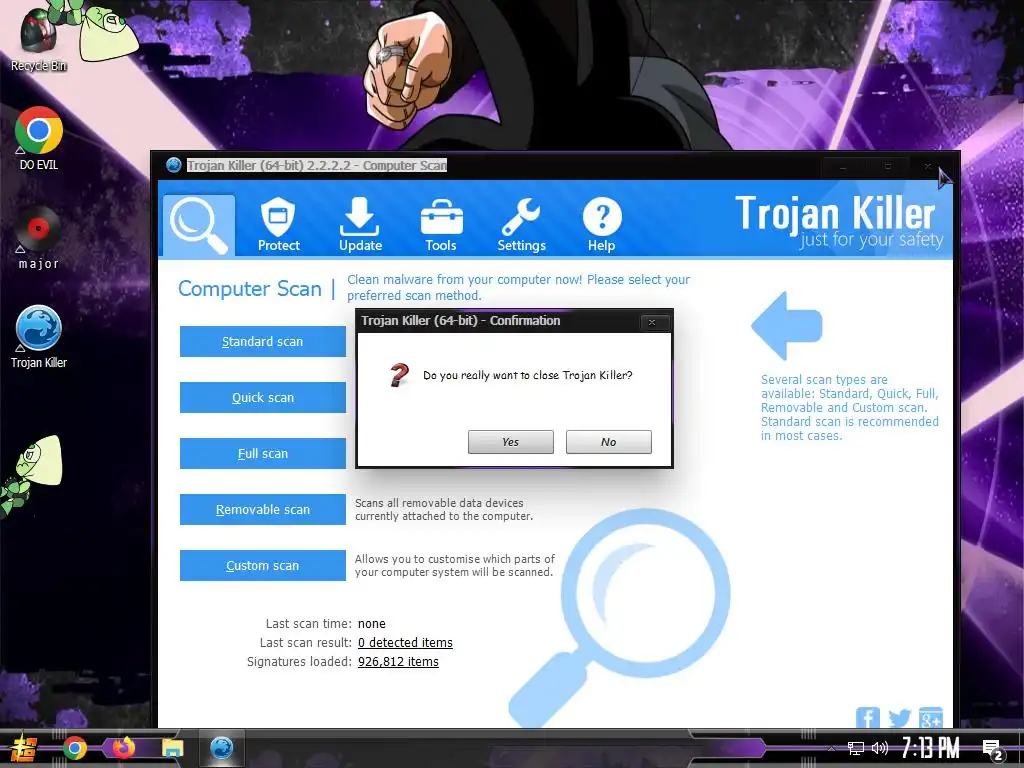
Task: Close the Confirmation dialog with X
Action: (652, 322)
